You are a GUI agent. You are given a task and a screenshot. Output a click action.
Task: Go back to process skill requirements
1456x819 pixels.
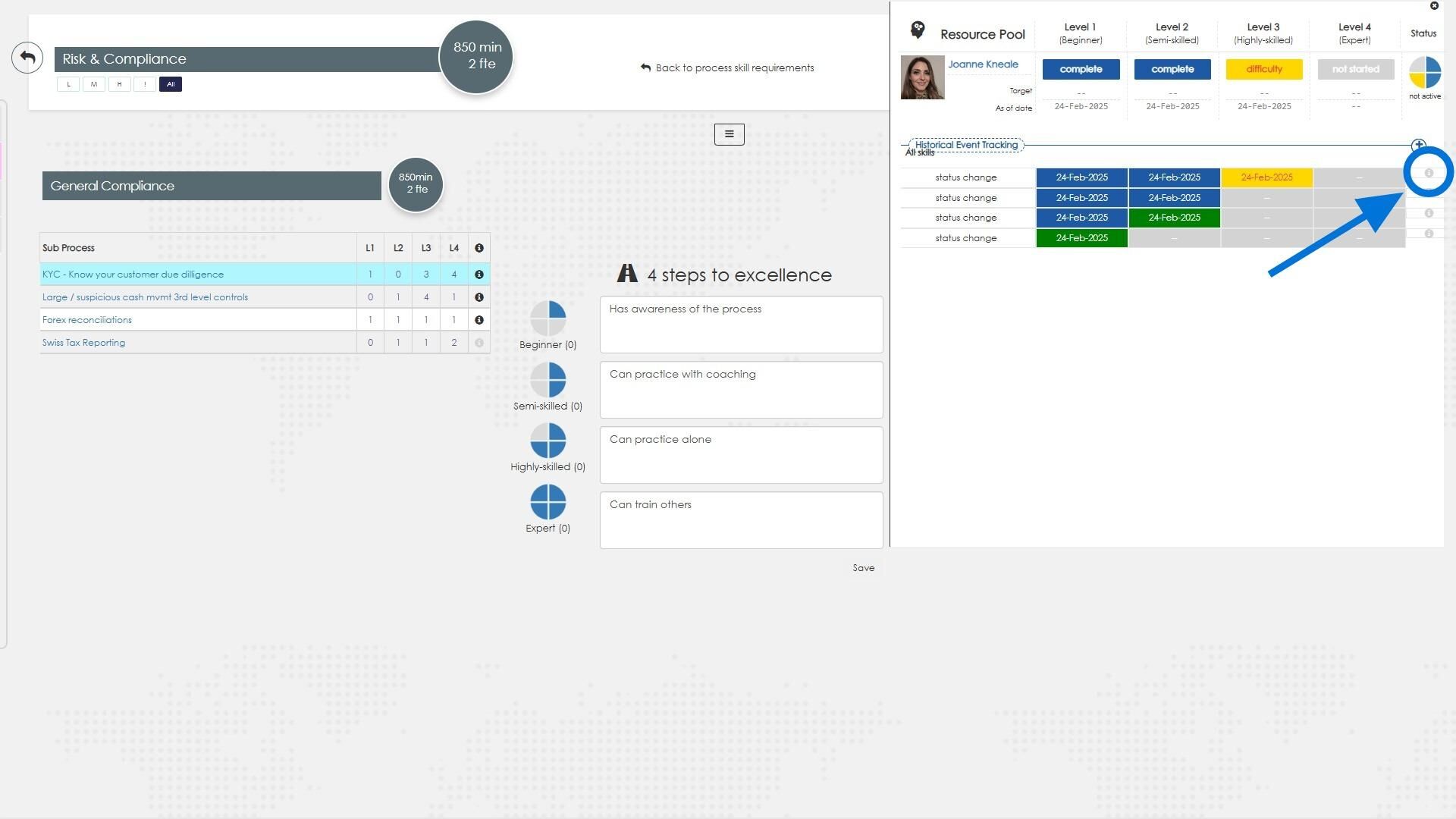pyautogui.click(x=726, y=67)
